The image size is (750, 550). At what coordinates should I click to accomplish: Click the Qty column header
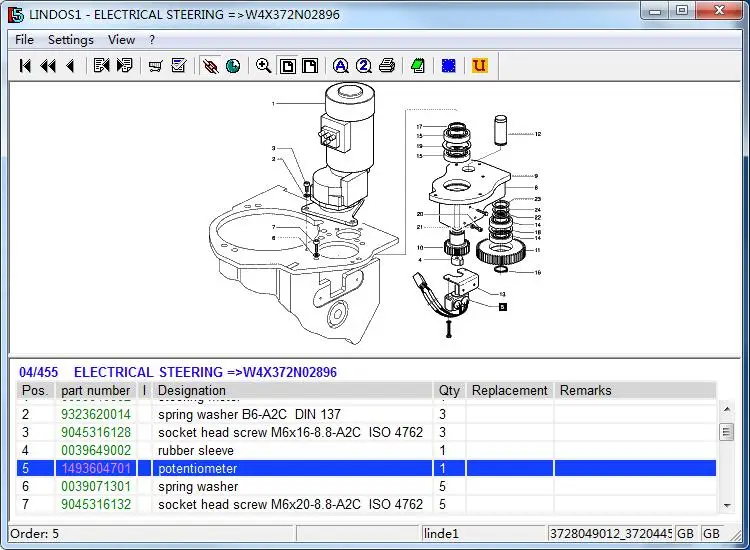tap(450, 390)
